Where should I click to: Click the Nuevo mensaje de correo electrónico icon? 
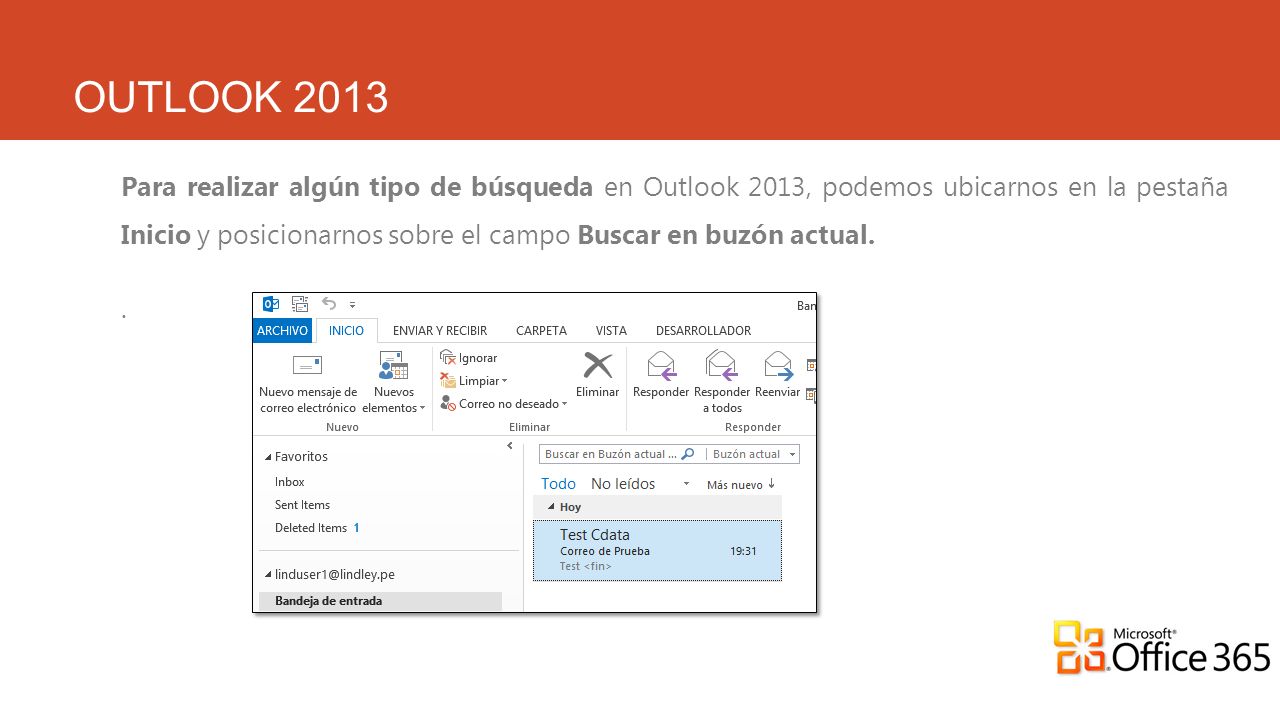[x=307, y=365]
